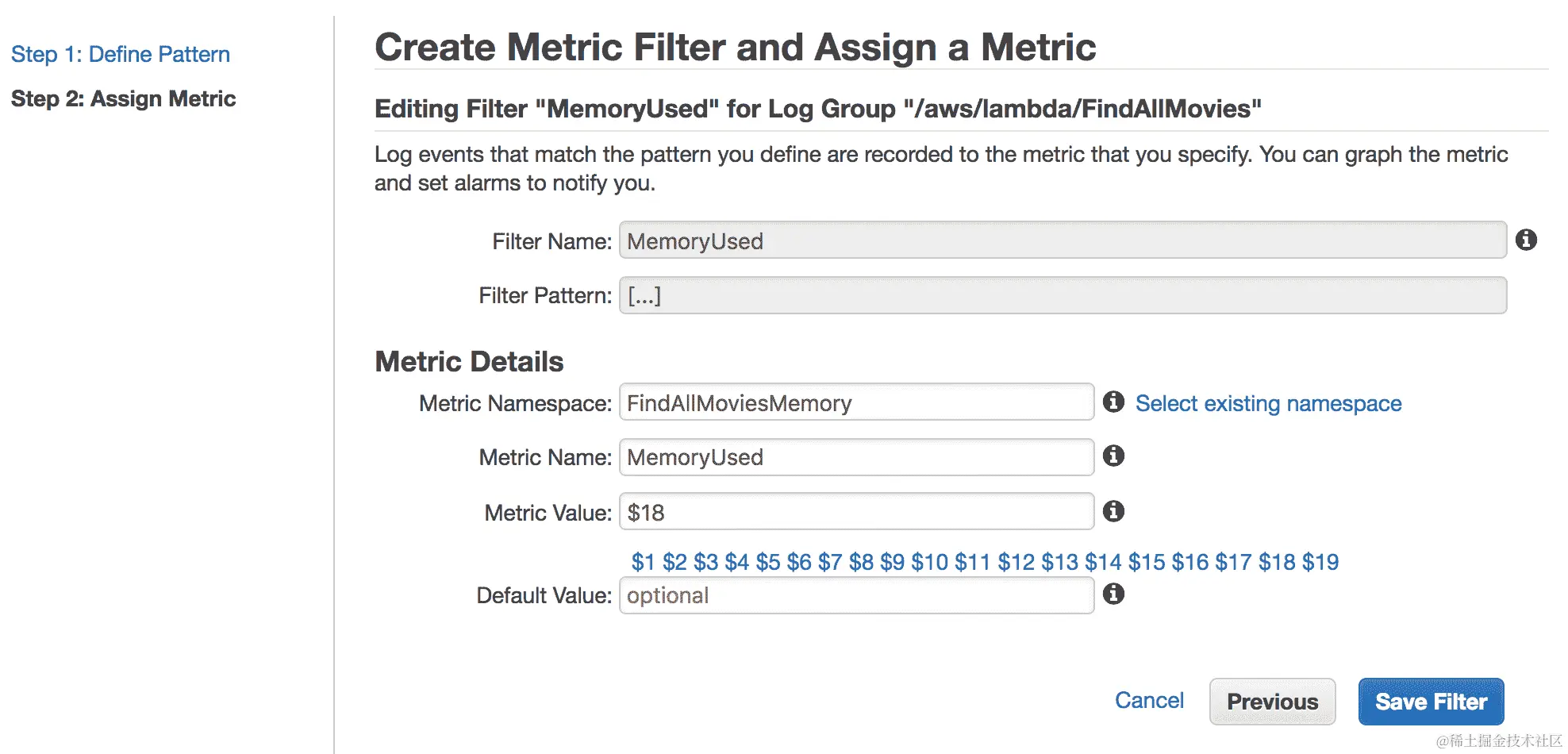Cancel the metric filter editing
The image size is (1568, 754).
pos(1149,700)
